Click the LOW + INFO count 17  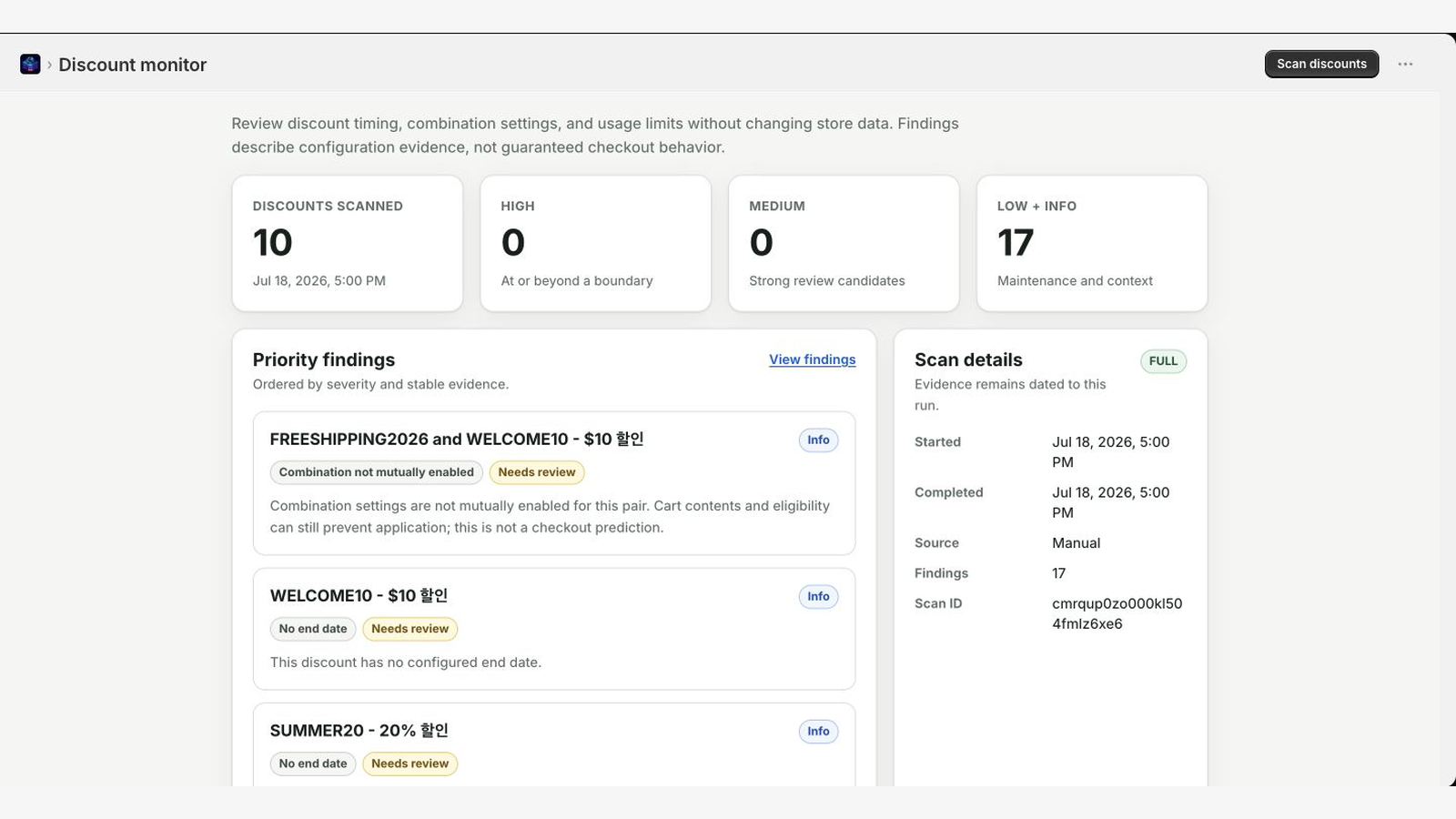click(x=1016, y=243)
